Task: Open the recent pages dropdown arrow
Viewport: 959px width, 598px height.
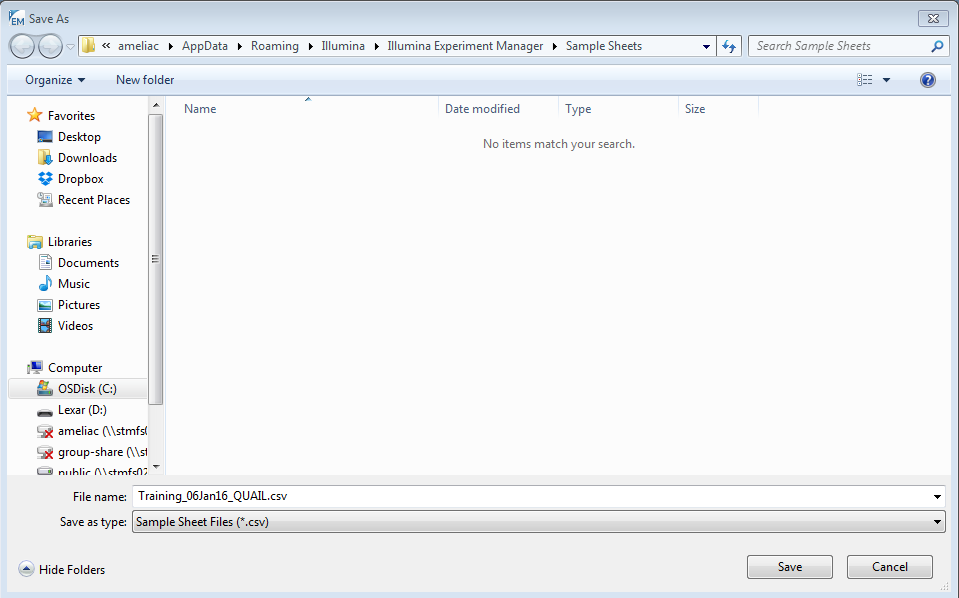Action: point(70,46)
